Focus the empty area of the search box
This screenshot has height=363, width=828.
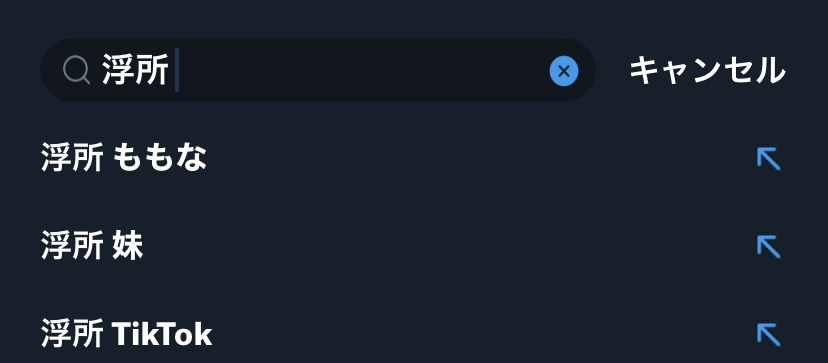pos(362,70)
